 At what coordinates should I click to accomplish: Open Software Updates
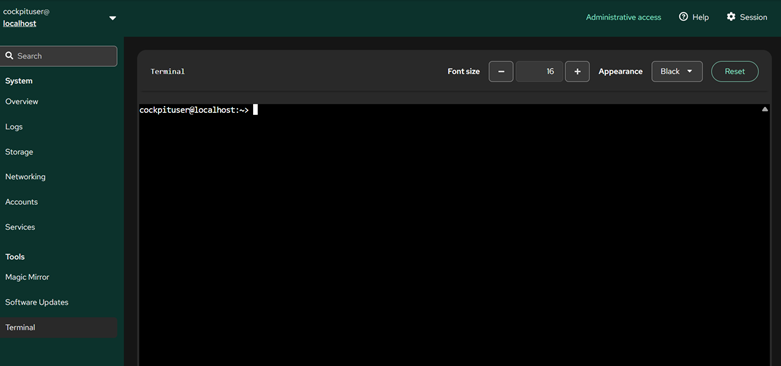pyautogui.click(x=37, y=302)
